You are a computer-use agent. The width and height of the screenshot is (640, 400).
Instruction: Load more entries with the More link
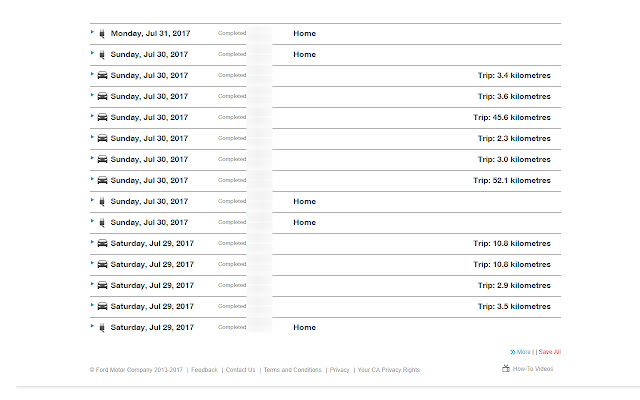click(524, 352)
